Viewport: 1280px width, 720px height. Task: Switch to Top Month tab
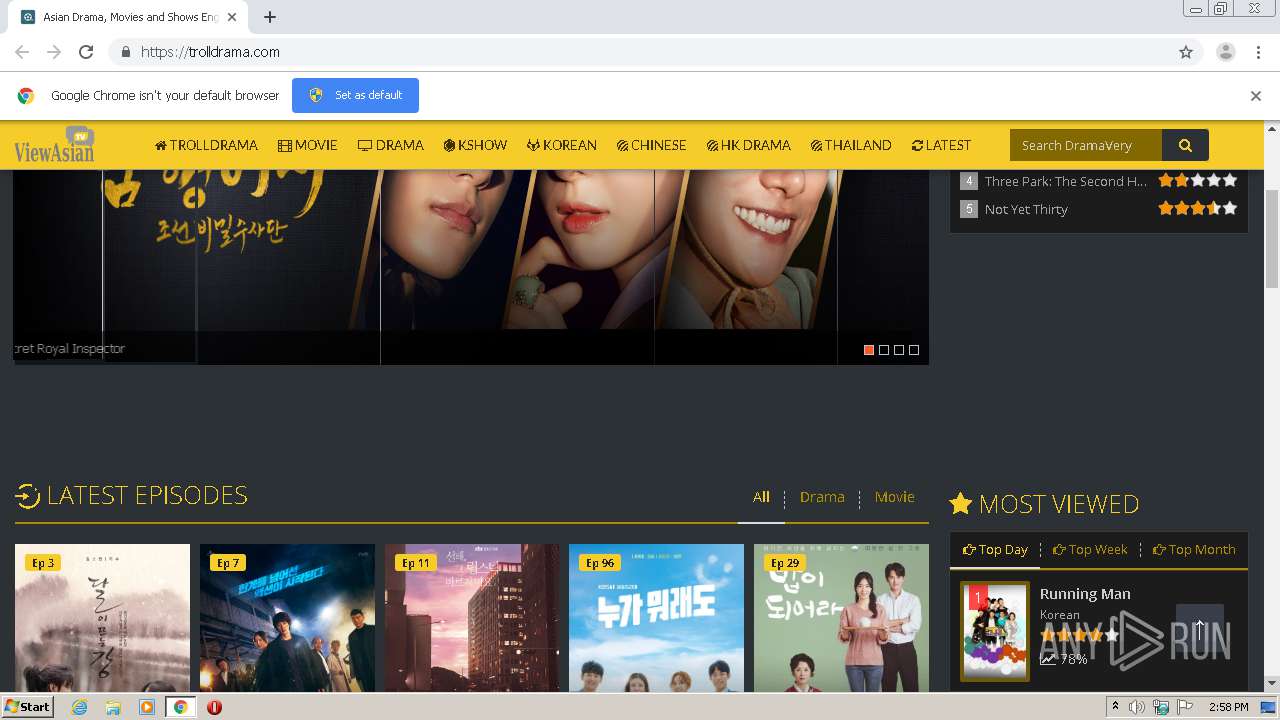coord(1194,549)
